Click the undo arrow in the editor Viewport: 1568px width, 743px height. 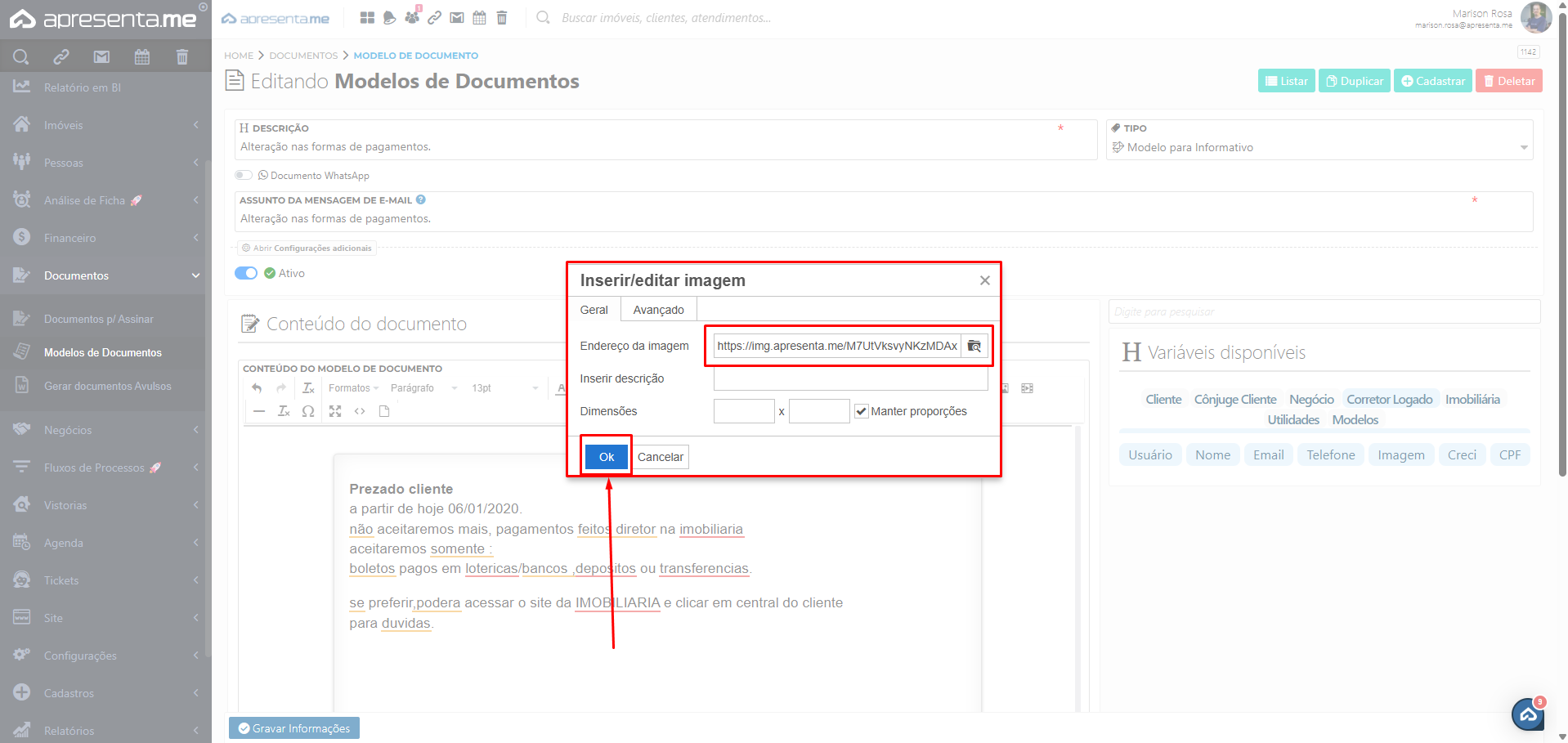click(x=258, y=388)
